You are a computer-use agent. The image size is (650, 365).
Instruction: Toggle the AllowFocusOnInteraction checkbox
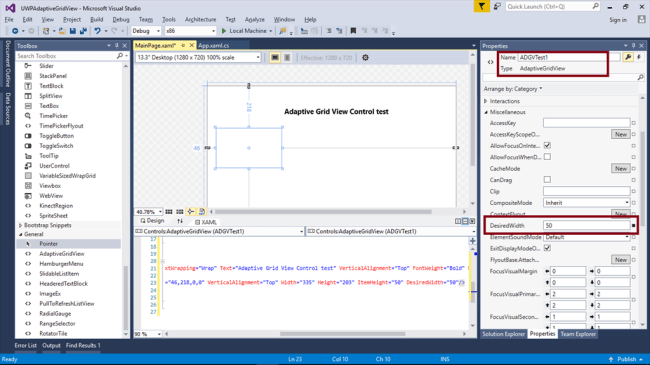click(x=547, y=146)
